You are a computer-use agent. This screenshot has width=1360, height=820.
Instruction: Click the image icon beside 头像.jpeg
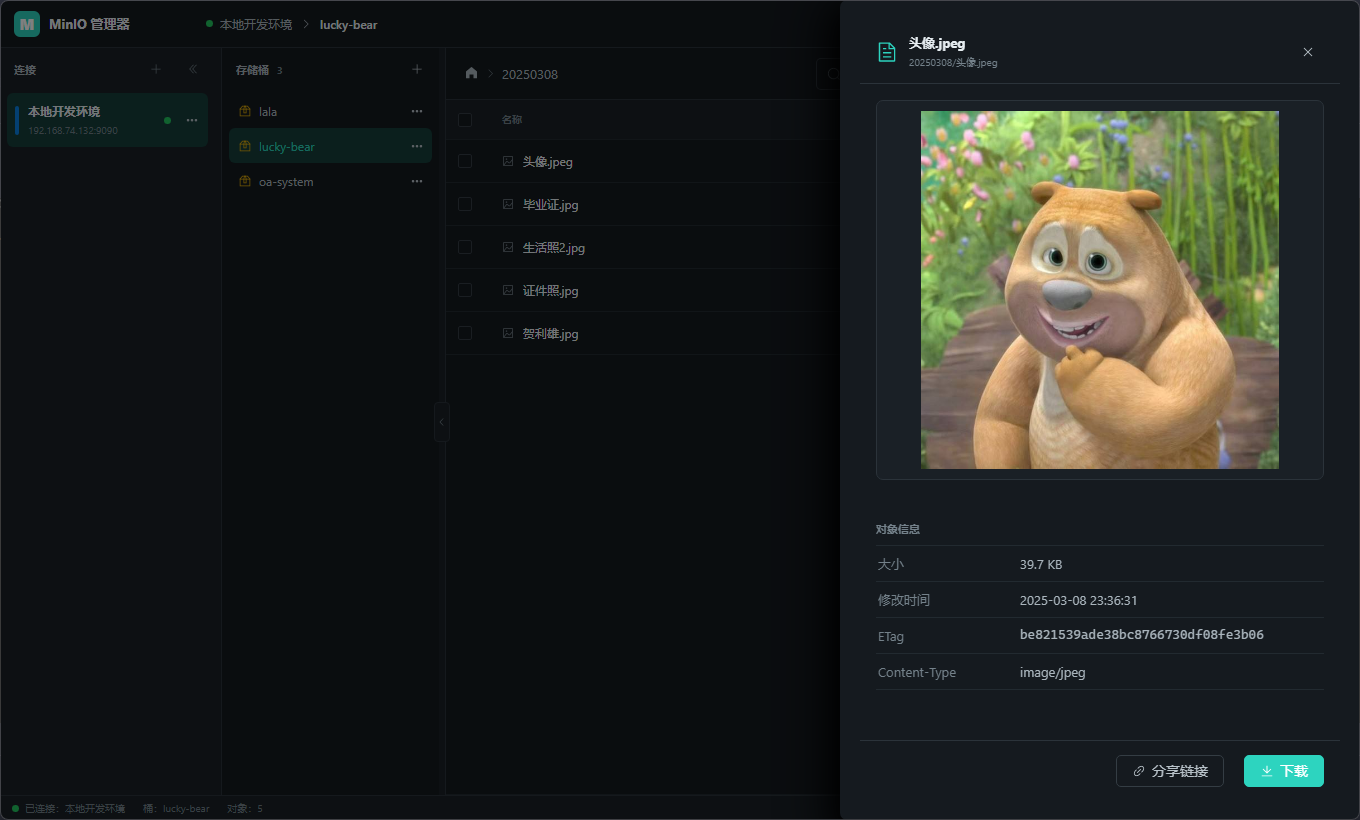[508, 161]
